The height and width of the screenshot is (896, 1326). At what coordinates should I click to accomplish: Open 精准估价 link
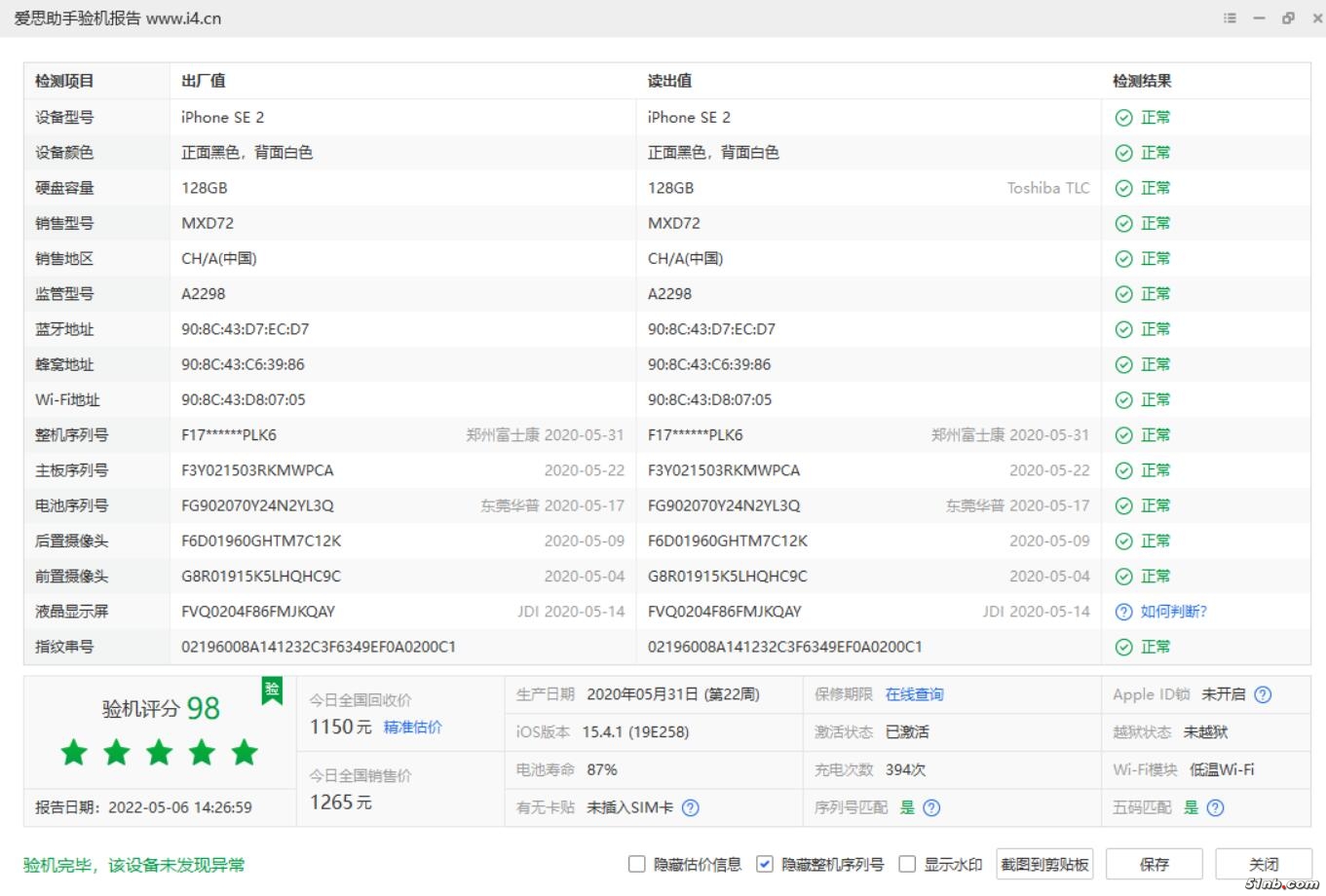click(413, 728)
